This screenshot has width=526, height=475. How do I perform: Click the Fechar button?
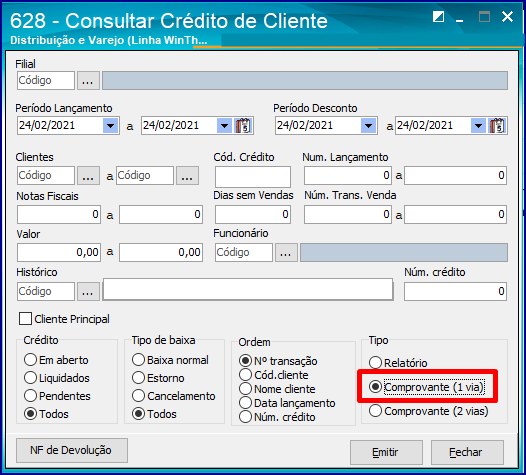[467, 453]
